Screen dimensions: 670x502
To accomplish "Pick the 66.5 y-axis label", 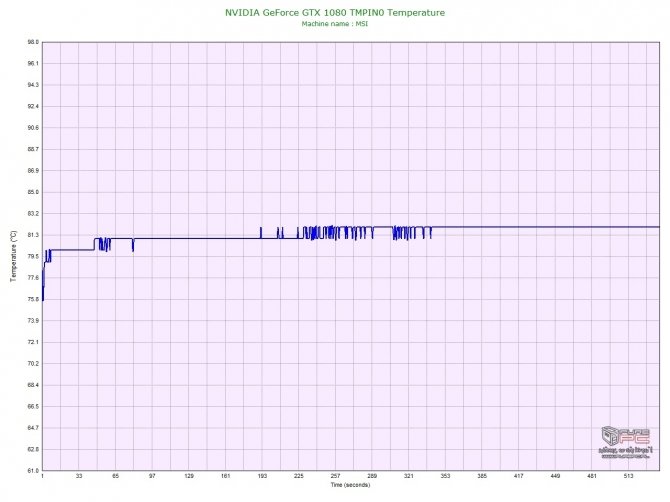I will click(33, 406).
